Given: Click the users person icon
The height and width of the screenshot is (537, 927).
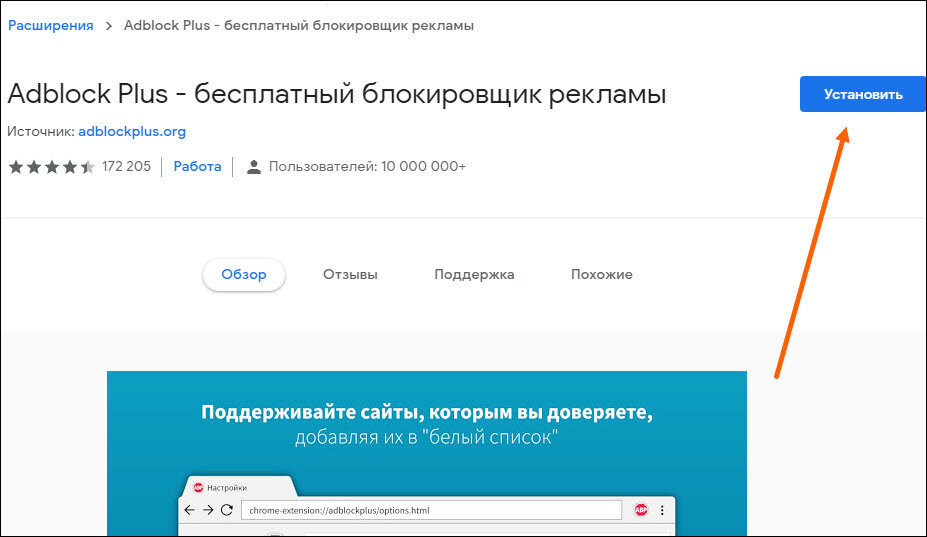Looking at the screenshot, I should click(x=254, y=167).
